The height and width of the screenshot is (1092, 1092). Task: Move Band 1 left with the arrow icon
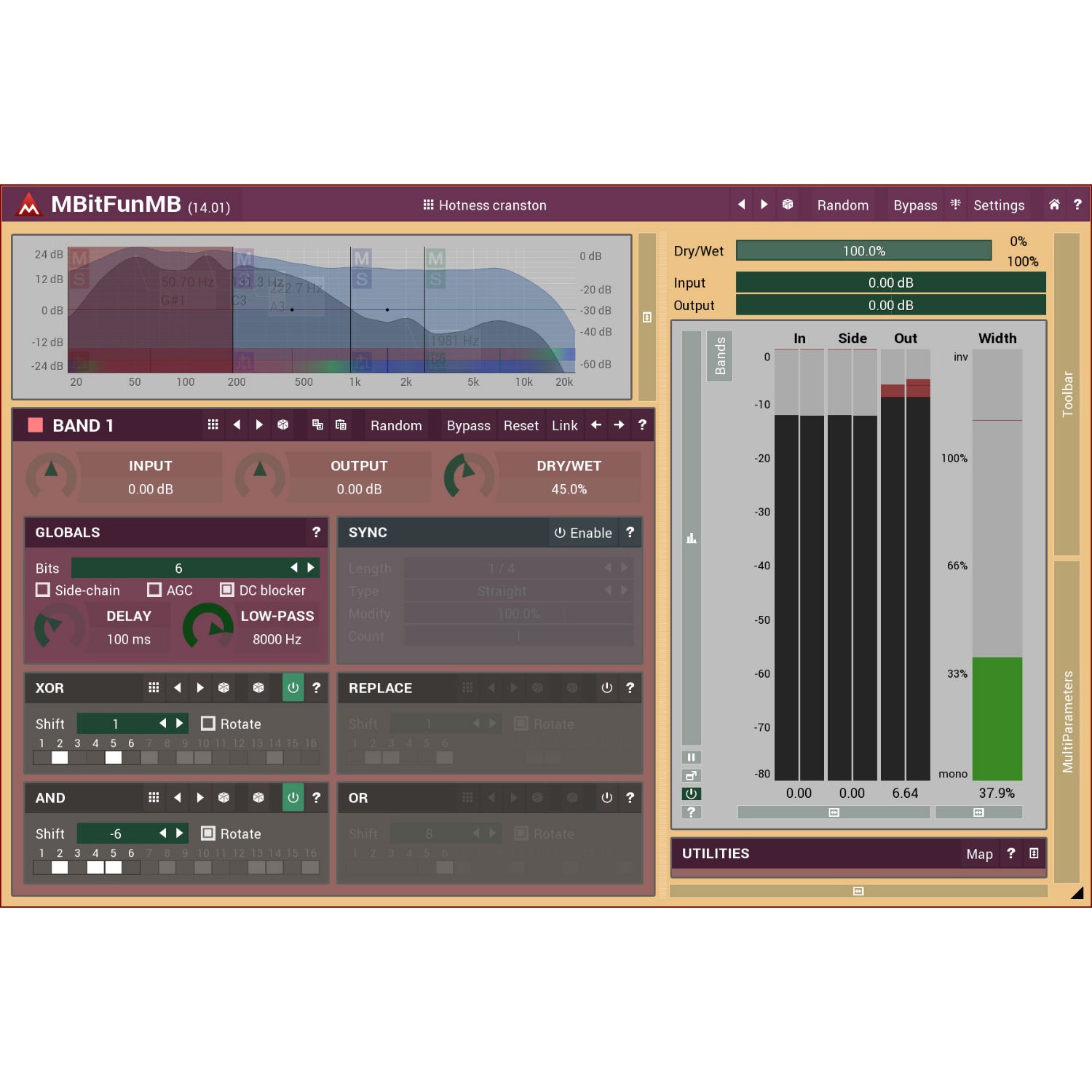pos(596,424)
